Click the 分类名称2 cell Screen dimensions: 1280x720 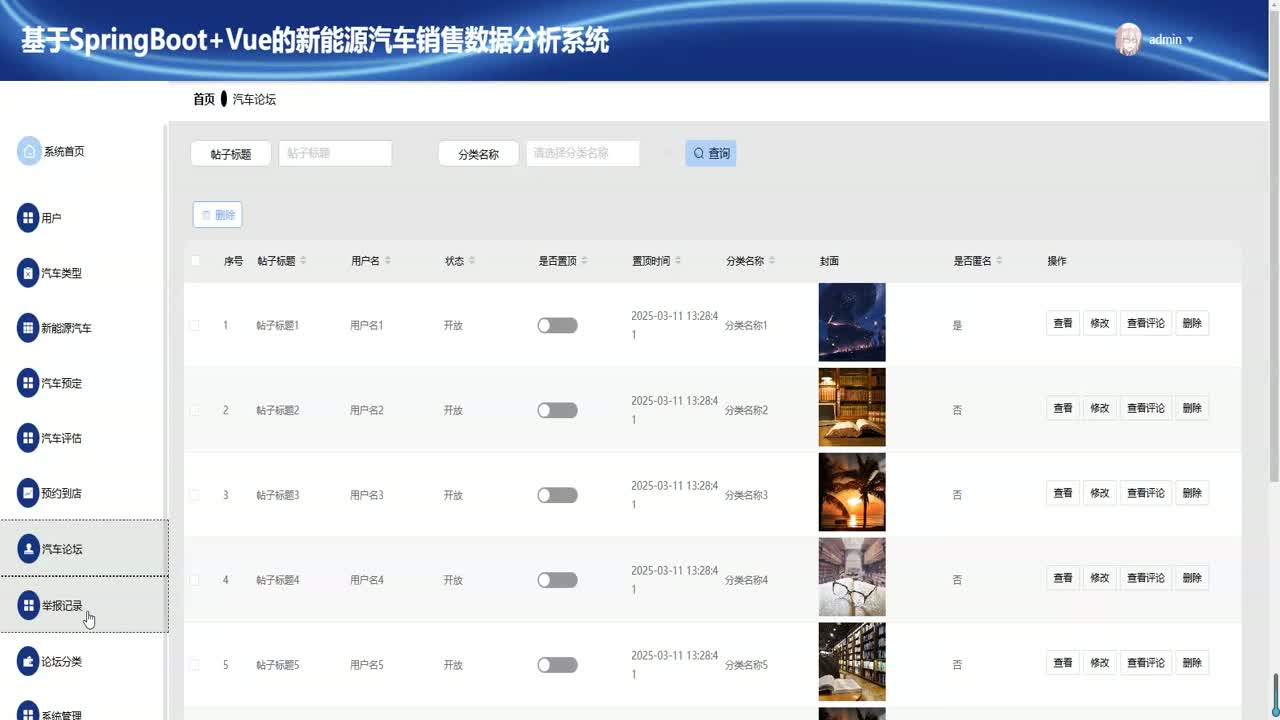pyautogui.click(x=746, y=410)
